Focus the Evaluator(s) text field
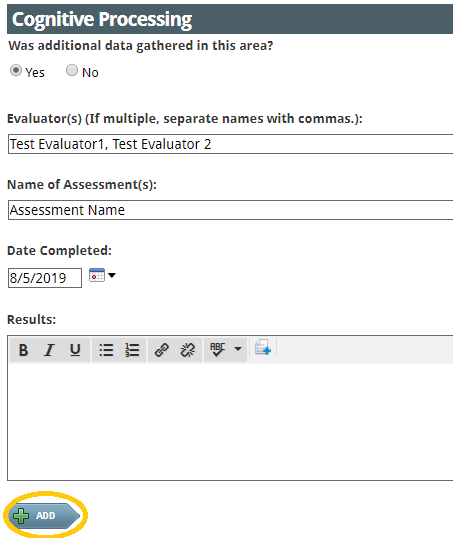Screen dimensions: 453x538 tap(231, 144)
